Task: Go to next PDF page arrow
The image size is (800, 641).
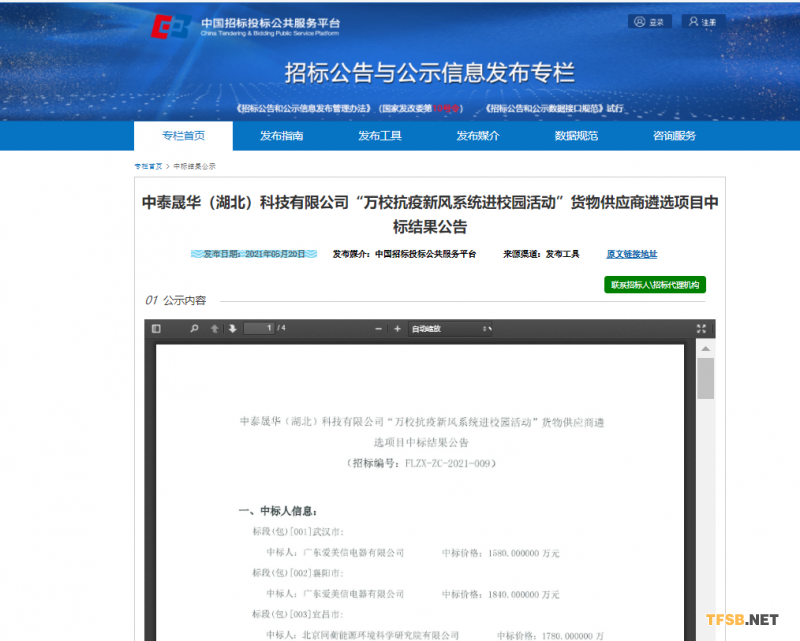Action: 233,329
